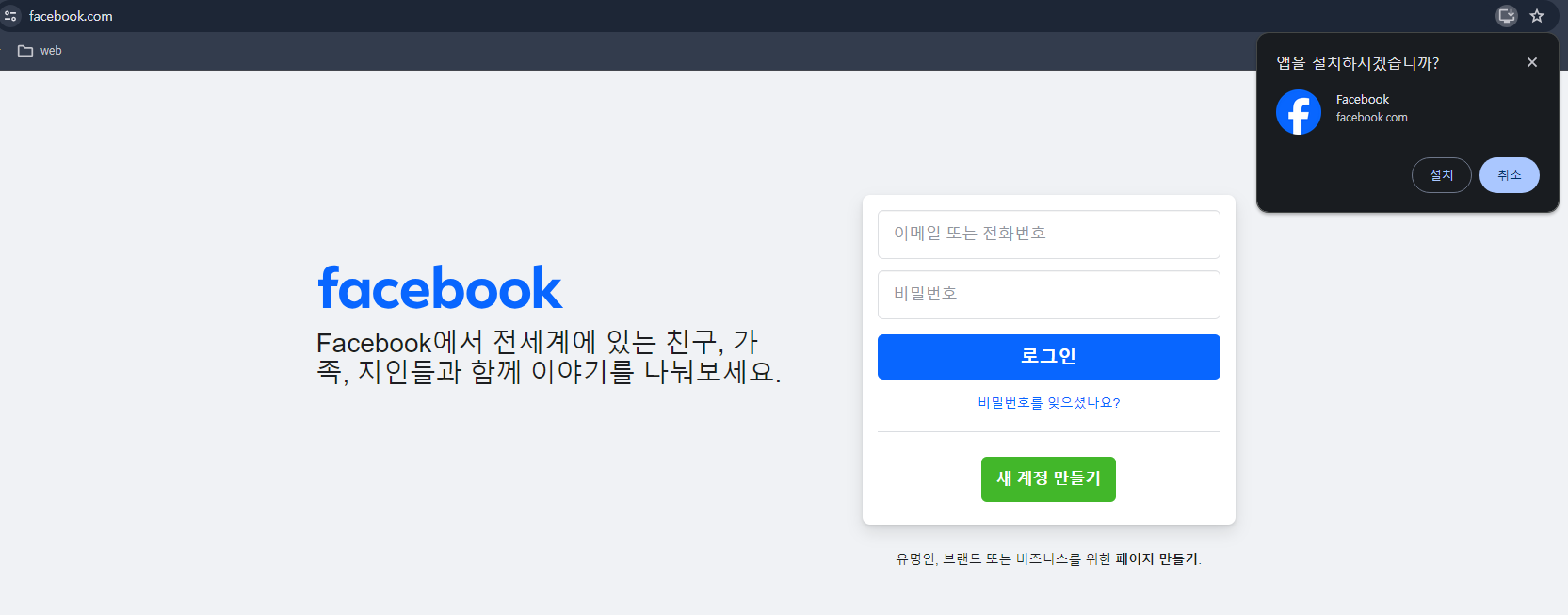
Task: Open the 페이지 만들기 link
Action: 1156,559
